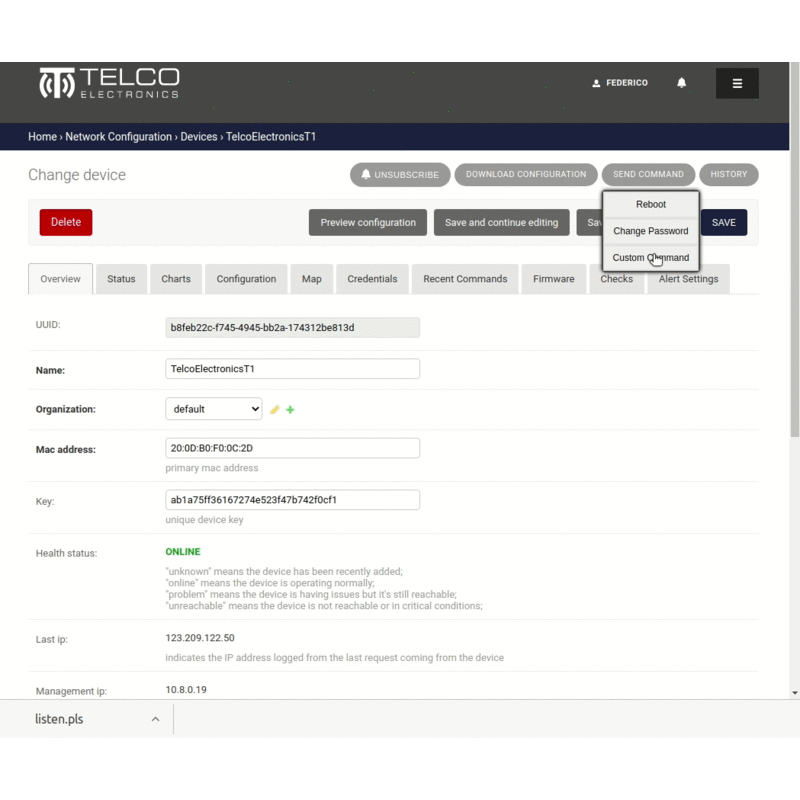Choose Custom Command option
Screen dimensions: 800x800
[651, 258]
